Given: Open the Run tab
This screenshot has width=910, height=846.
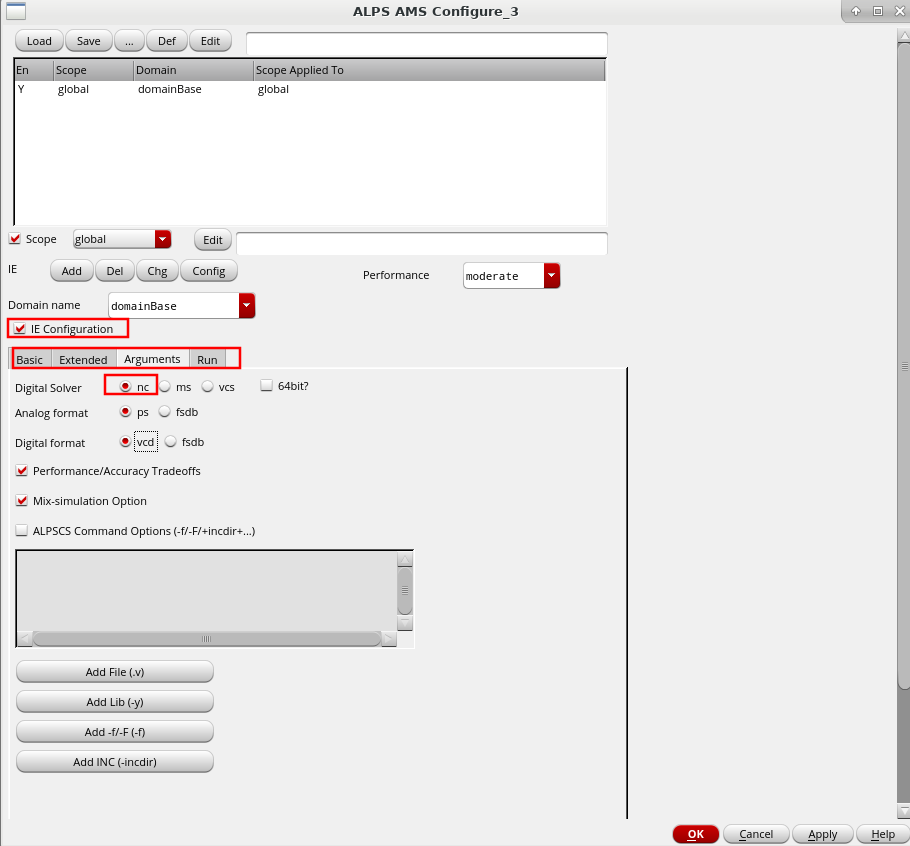Looking at the screenshot, I should click(207, 360).
